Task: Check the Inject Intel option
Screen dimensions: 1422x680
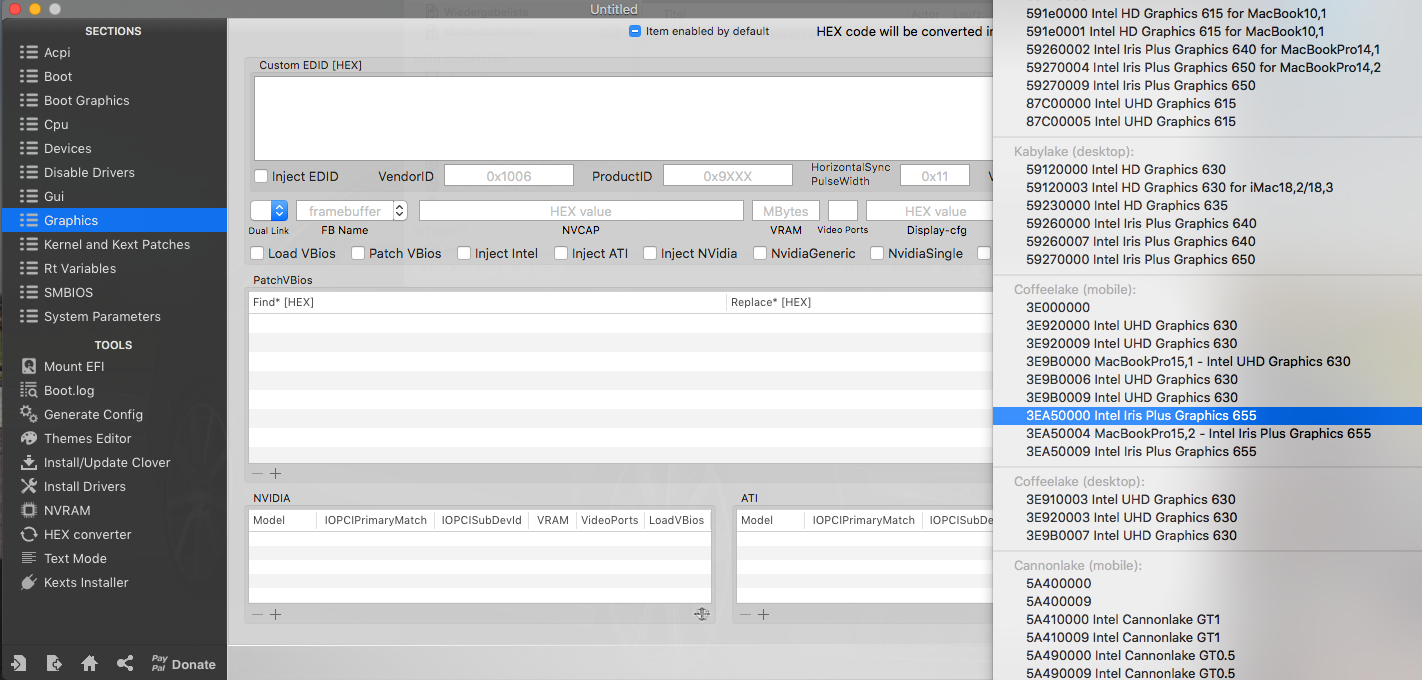Action: point(464,253)
